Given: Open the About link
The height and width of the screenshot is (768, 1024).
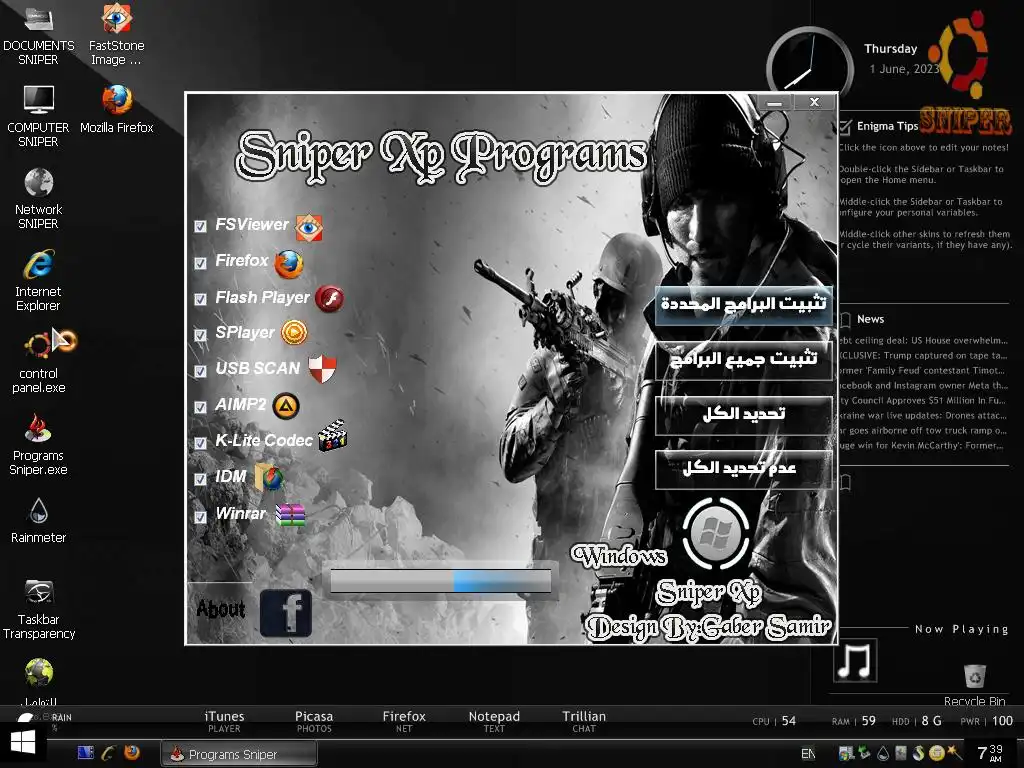Looking at the screenshot, I should pos(221,609).
